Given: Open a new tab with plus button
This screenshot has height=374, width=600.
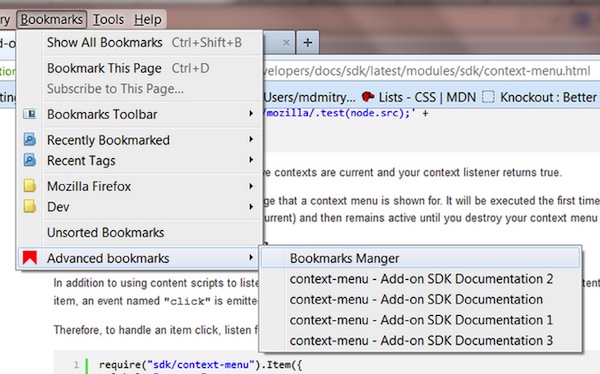Looking at the screenshot, I should (x=308, y=42).
